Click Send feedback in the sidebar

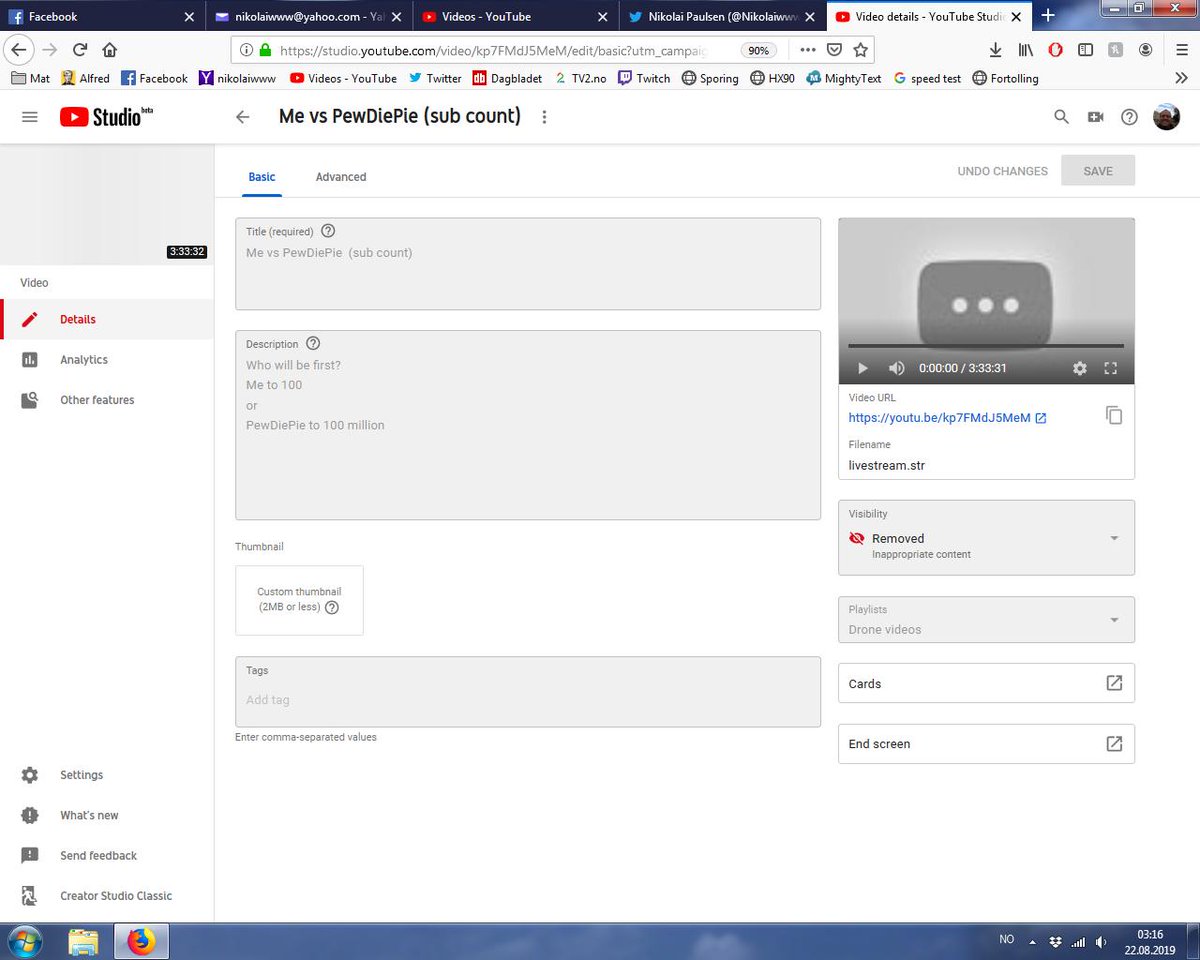(x=107, y=855)
